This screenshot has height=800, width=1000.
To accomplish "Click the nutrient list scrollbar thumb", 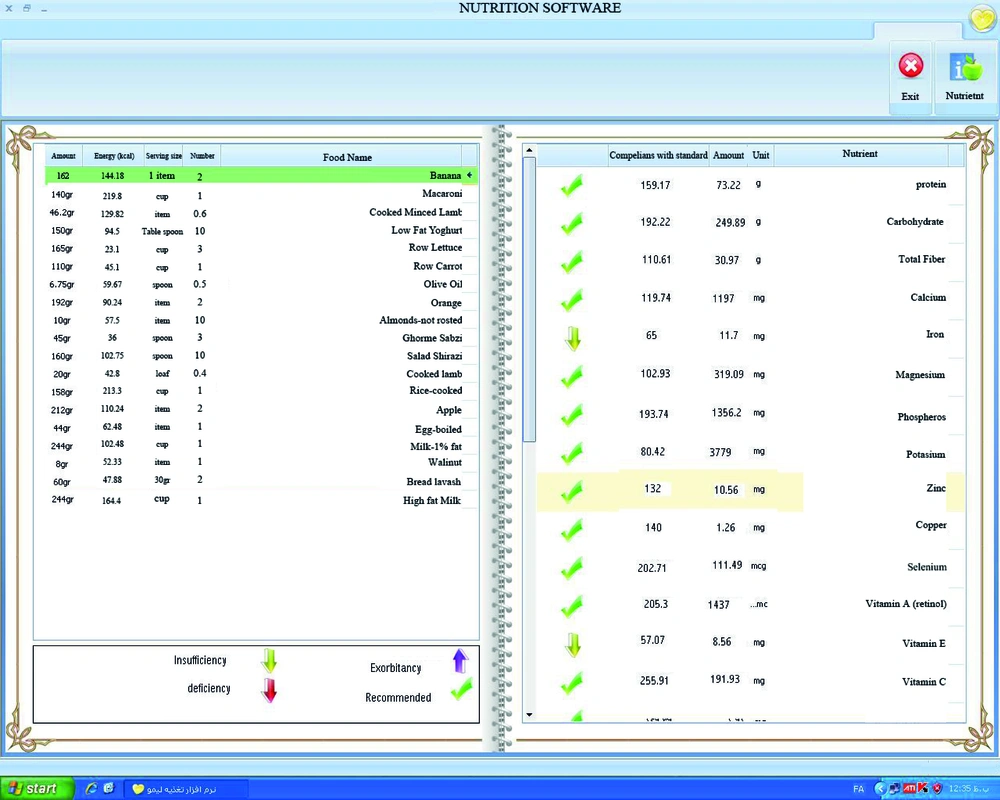I will (529, 300).
